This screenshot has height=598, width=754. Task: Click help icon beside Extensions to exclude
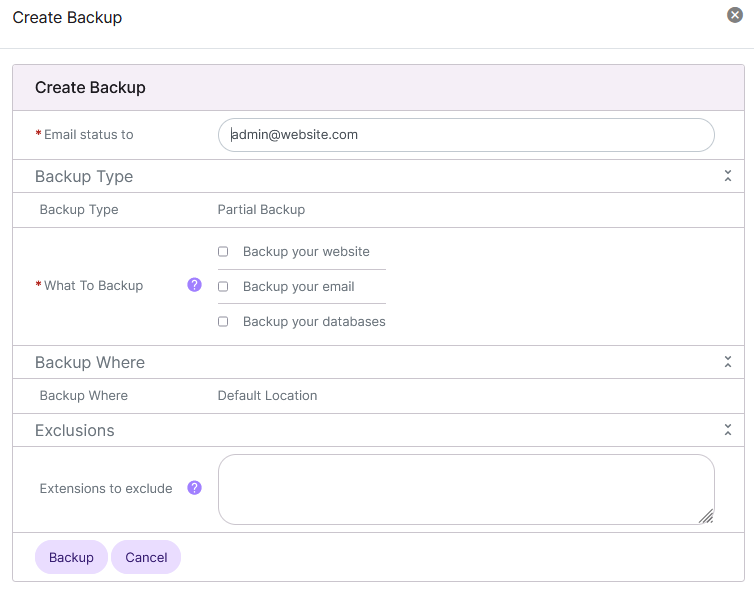tap(194, 488)
